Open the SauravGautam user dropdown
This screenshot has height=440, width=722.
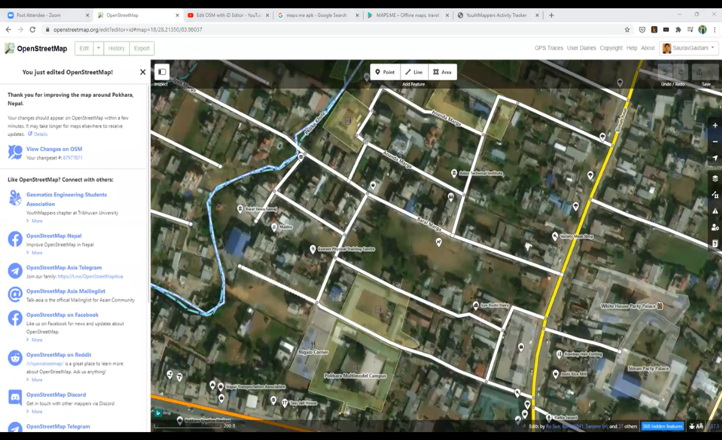click(x=689, y=48)
